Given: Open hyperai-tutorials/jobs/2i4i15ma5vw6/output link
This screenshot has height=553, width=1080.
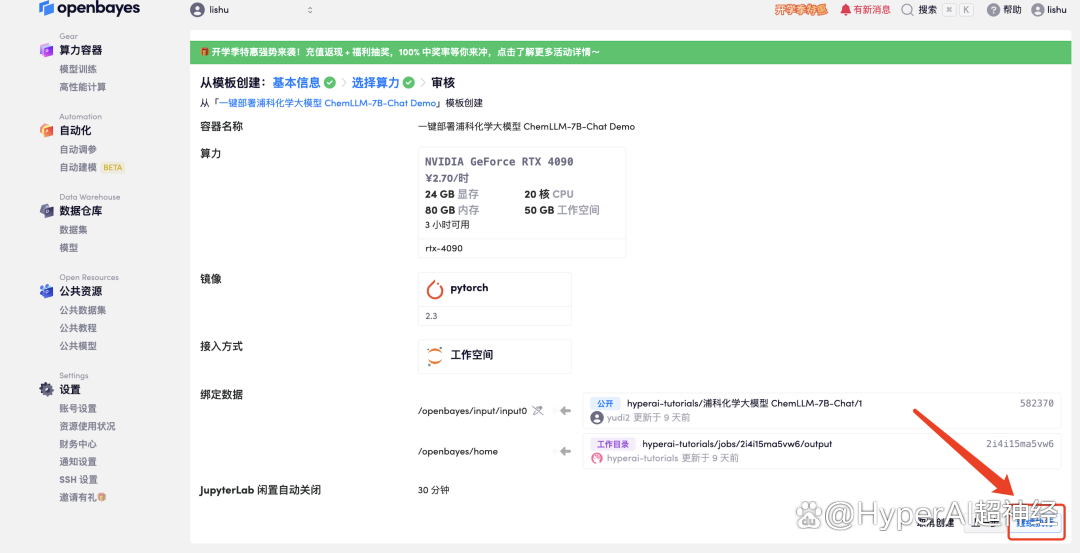Looking at the screenshot, I should (737, 444).
